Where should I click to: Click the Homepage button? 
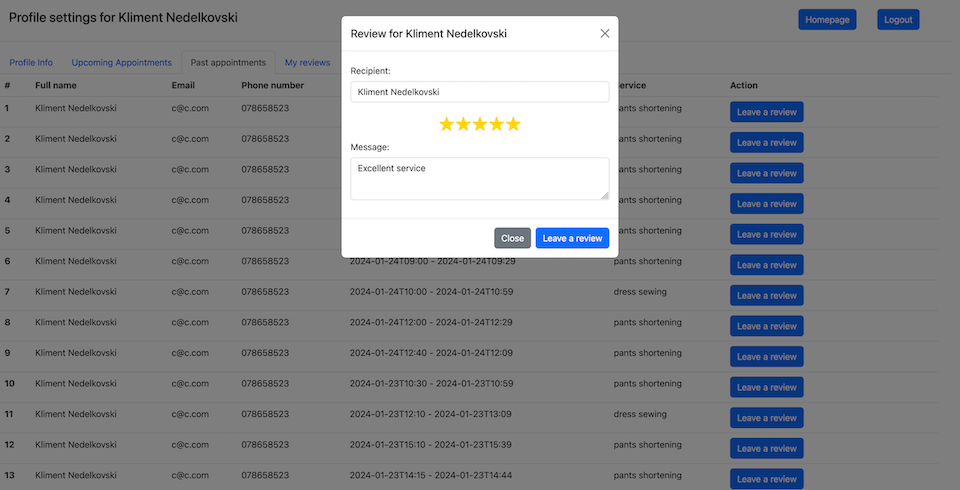point(827,20)
